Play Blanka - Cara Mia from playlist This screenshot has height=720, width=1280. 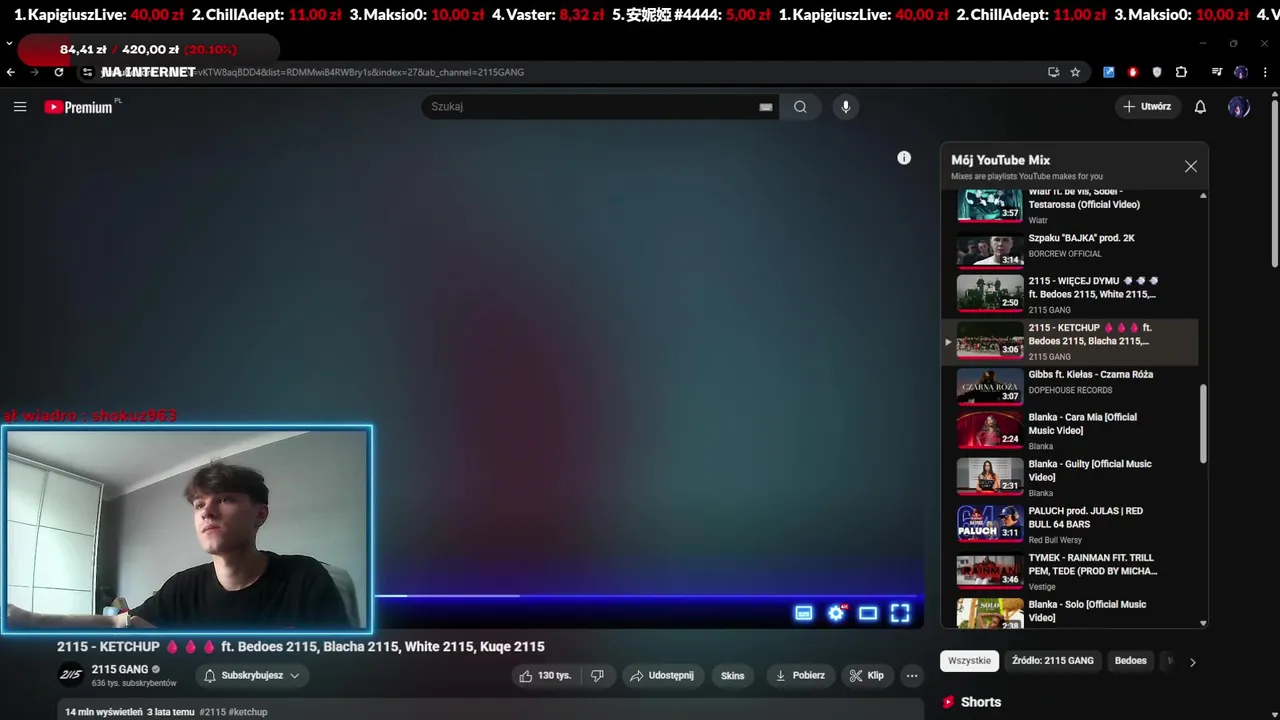pyautogui.click(x=1070, y=431)
